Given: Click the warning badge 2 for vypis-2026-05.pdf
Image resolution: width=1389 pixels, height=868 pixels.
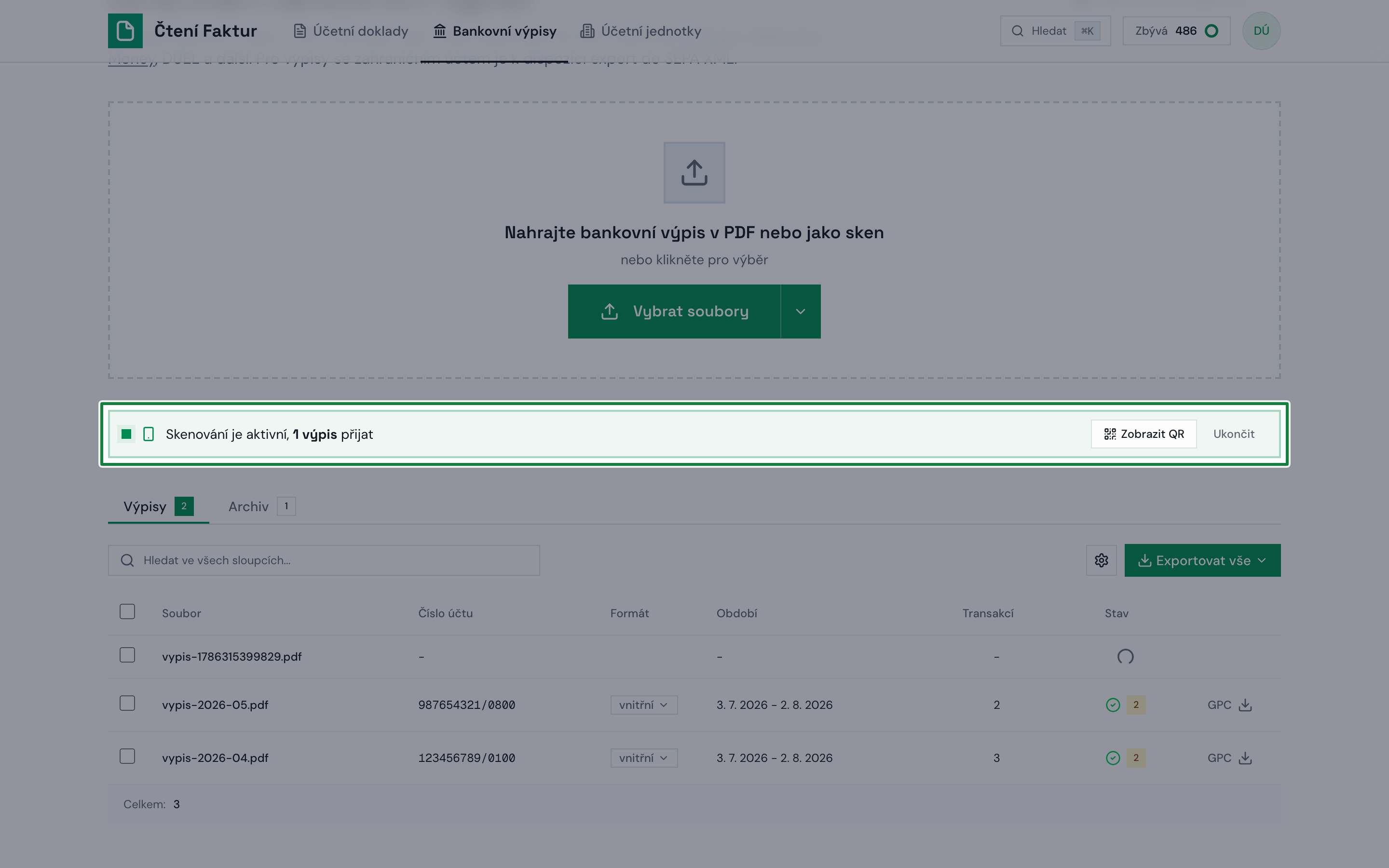Looking at the screenshot, I should [x=1136, y=705].
